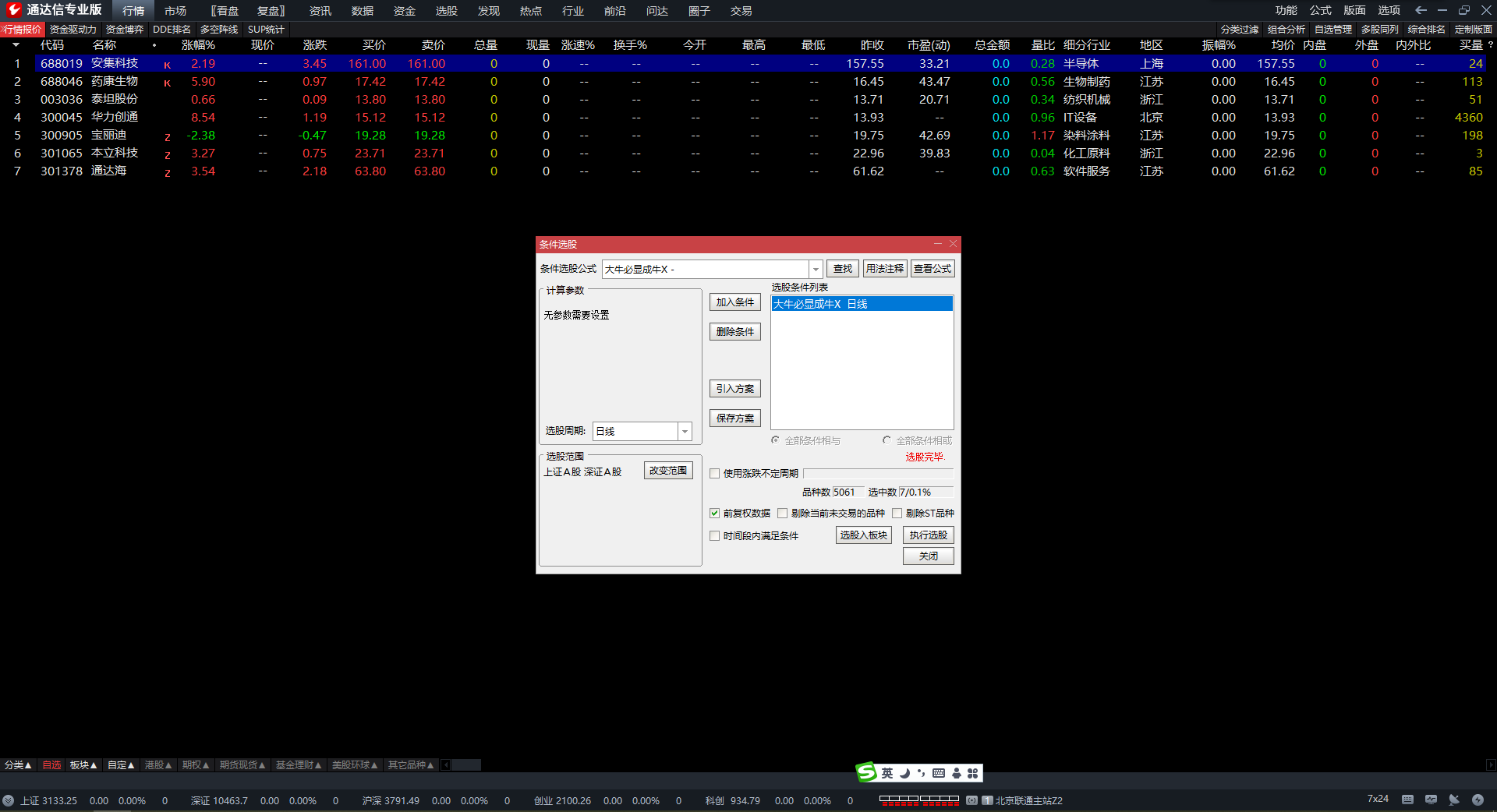Select 大牛必显成牛X 日线 list entry
The width and height of the screenshot is (1497, 812).
[x=862, y=304]
